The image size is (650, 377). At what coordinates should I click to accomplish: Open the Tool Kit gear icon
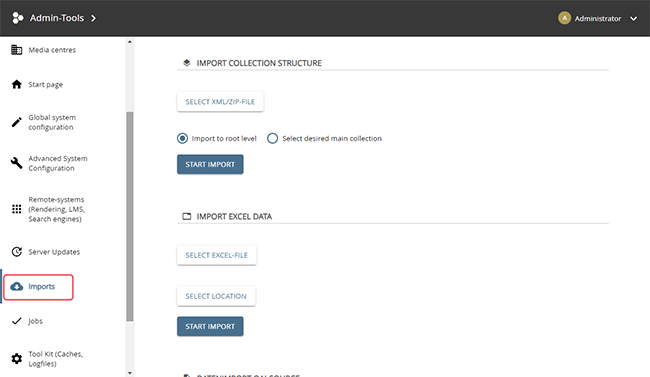point(17,359)
